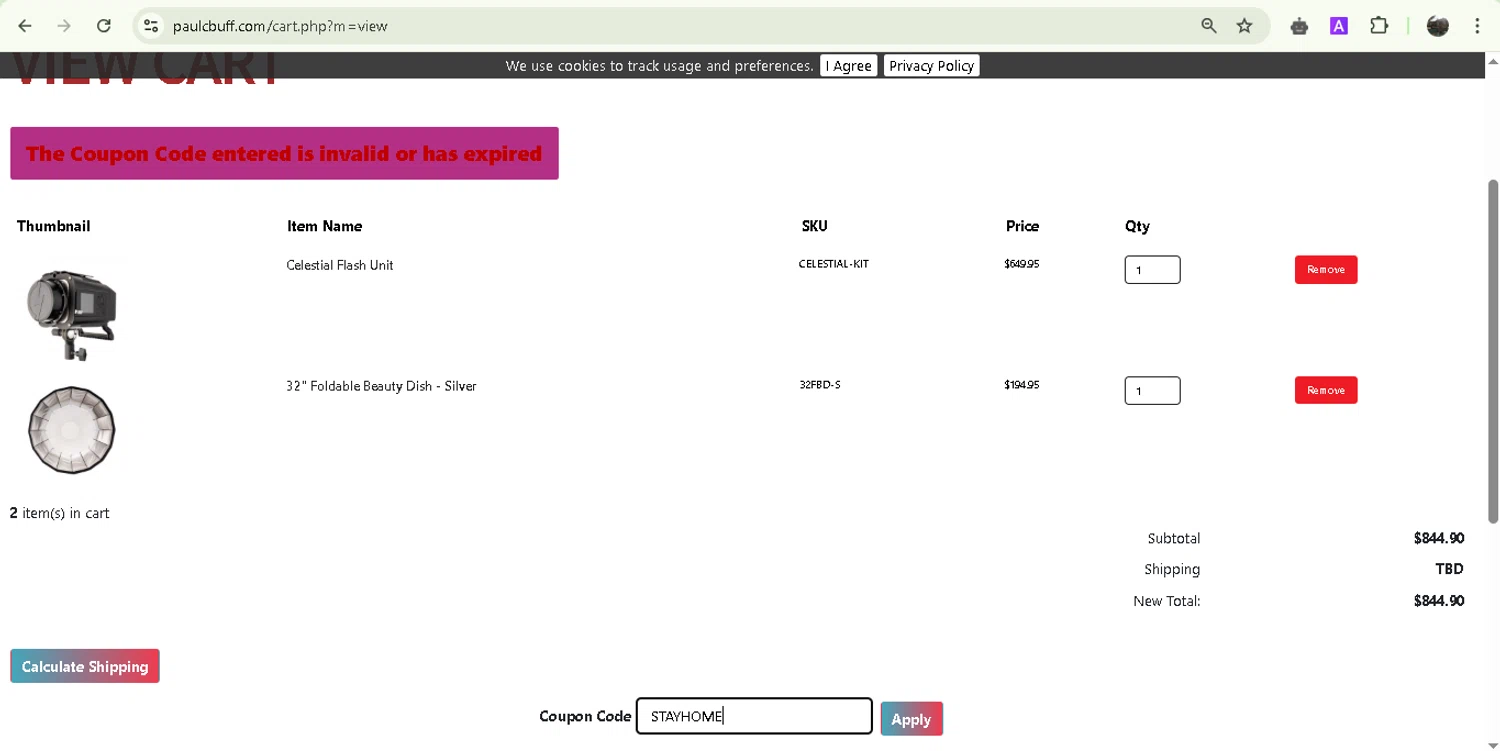Reload the current page

(x=104, y=26)
